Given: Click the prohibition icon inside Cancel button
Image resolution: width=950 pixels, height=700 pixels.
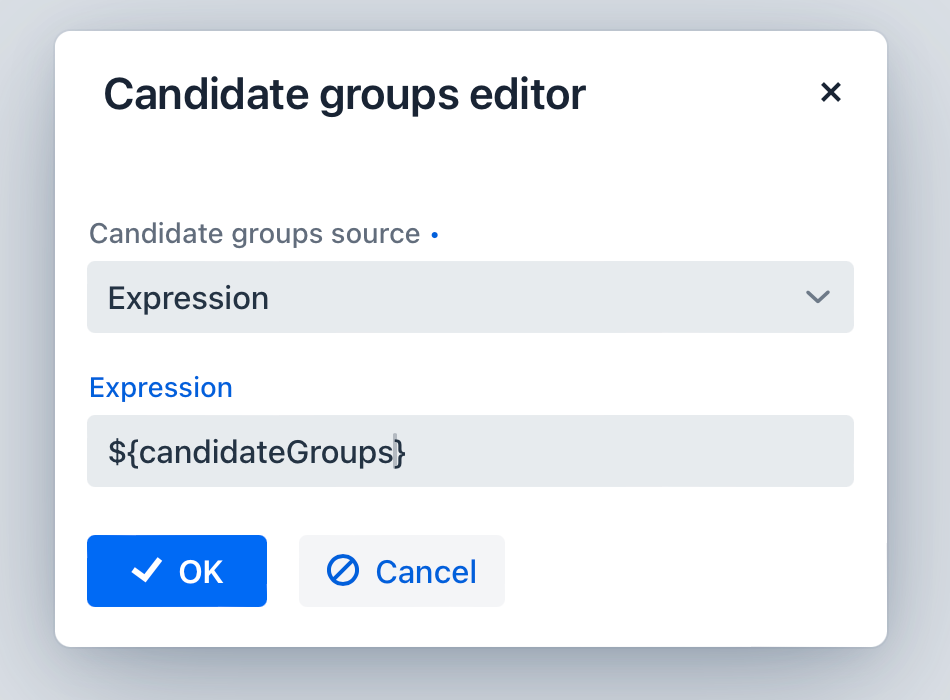Looking at the screenshot, I should pos(344,571).
